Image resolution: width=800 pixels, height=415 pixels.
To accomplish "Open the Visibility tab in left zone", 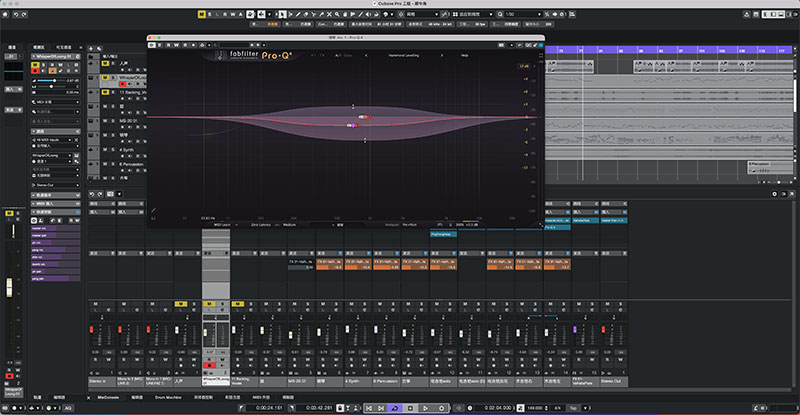I will click(x=64, y=47).
